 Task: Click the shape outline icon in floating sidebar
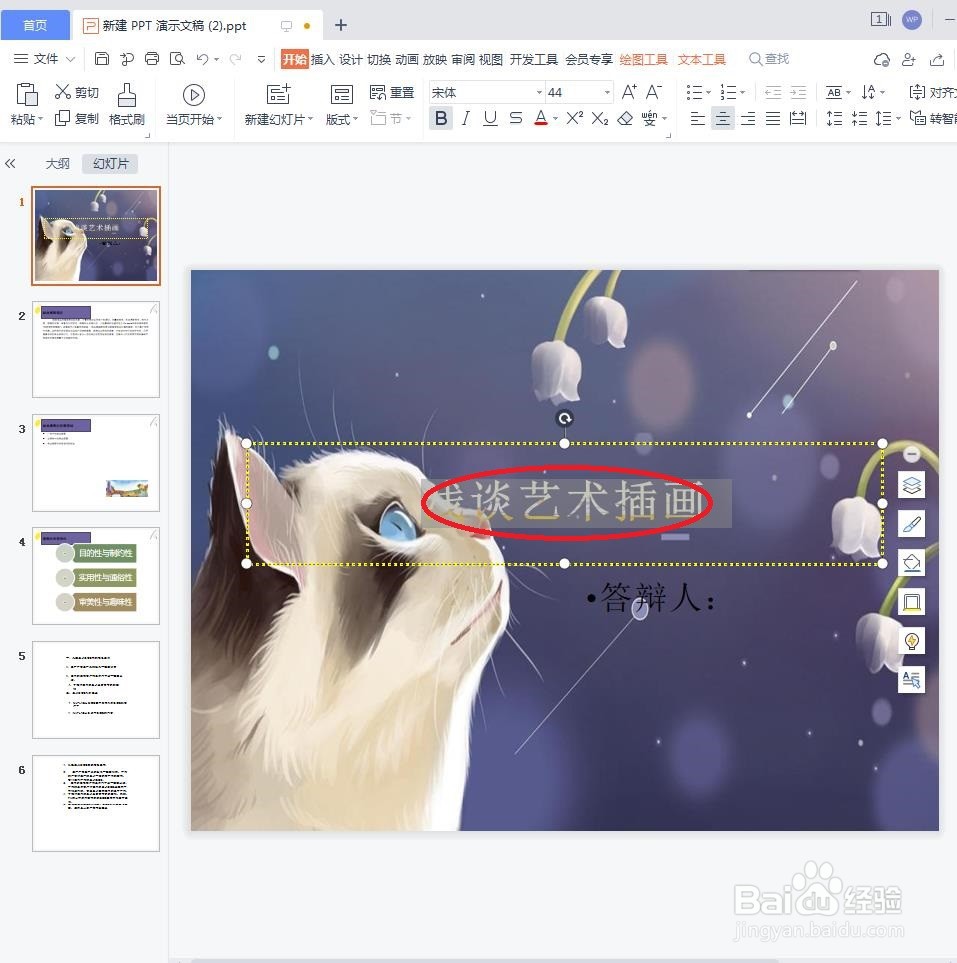(x=912, y=602)
